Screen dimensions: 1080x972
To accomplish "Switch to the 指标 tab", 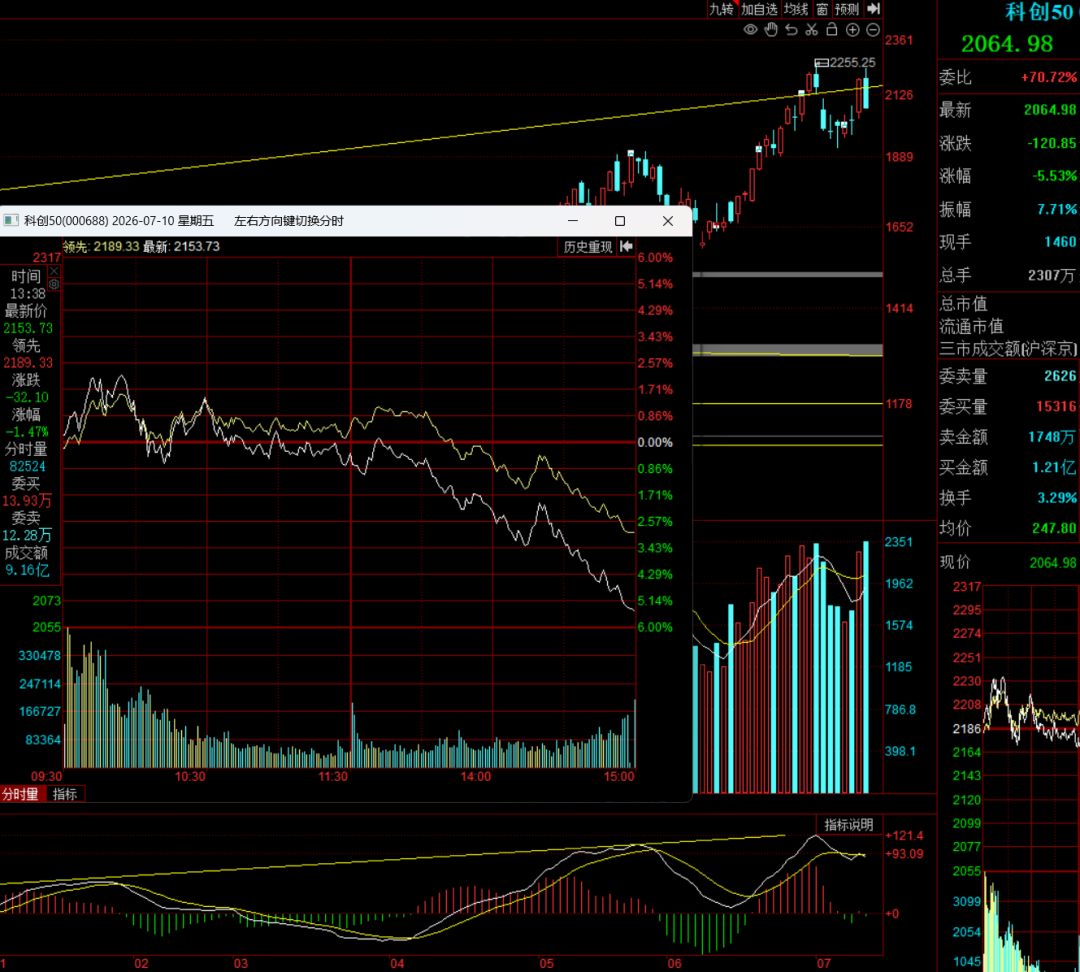I will tap(65, 794).
